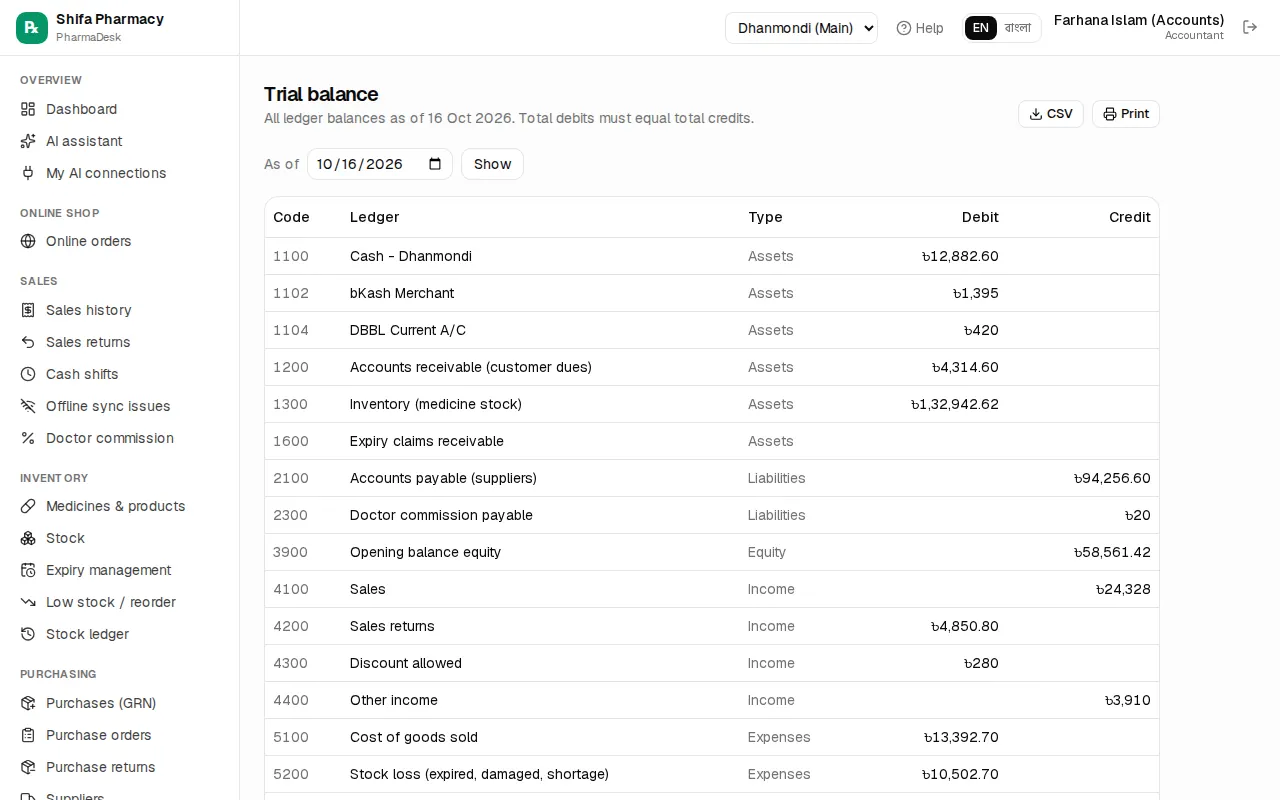Click the Doctor commission percent icon

tap(28, 438)
